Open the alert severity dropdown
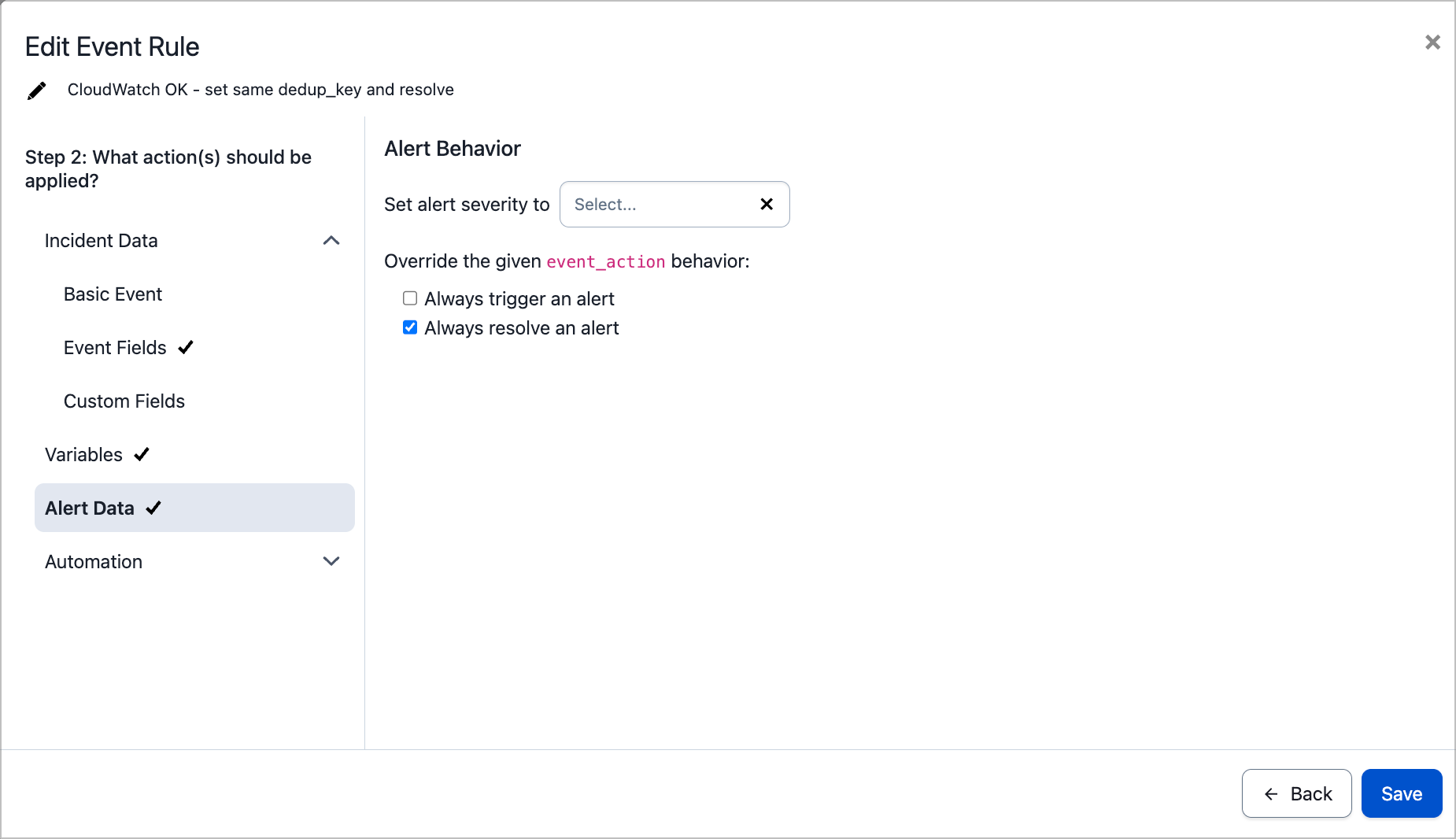The width and height of the screenshot is (1456, 839). point(657,205)
